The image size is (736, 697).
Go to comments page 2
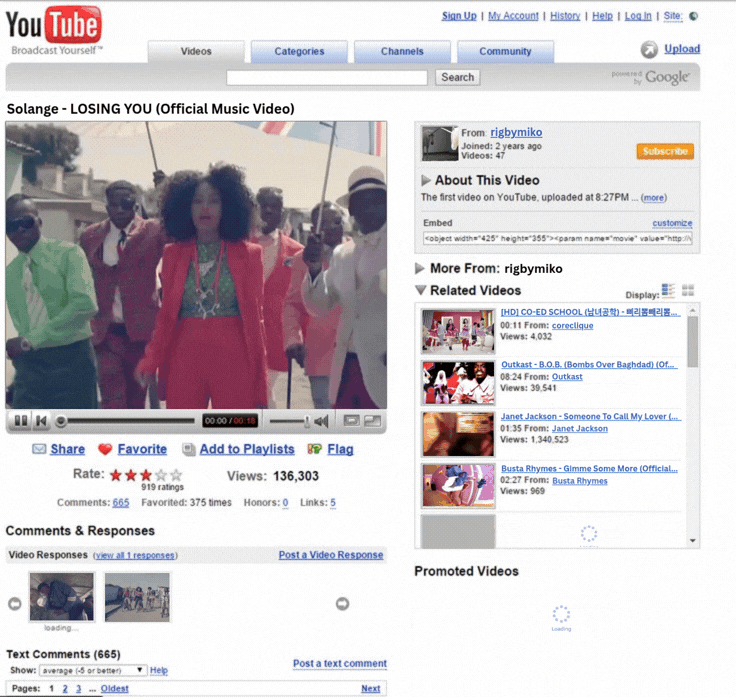[x=65, y=689]
